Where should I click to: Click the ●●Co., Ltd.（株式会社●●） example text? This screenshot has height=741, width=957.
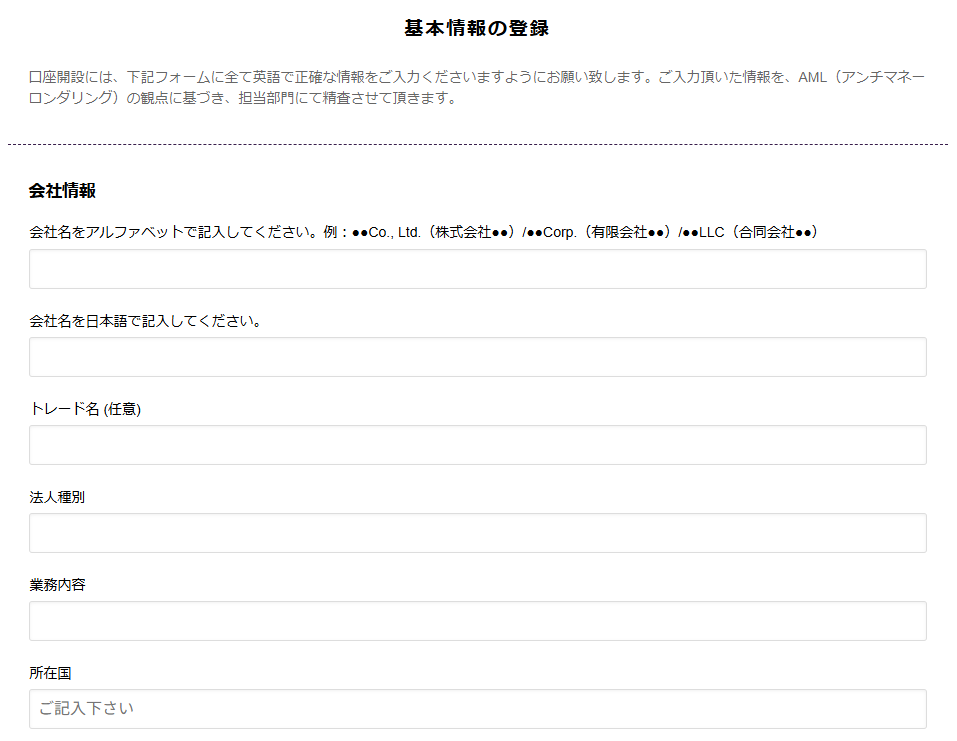click(x=435, y=232)
